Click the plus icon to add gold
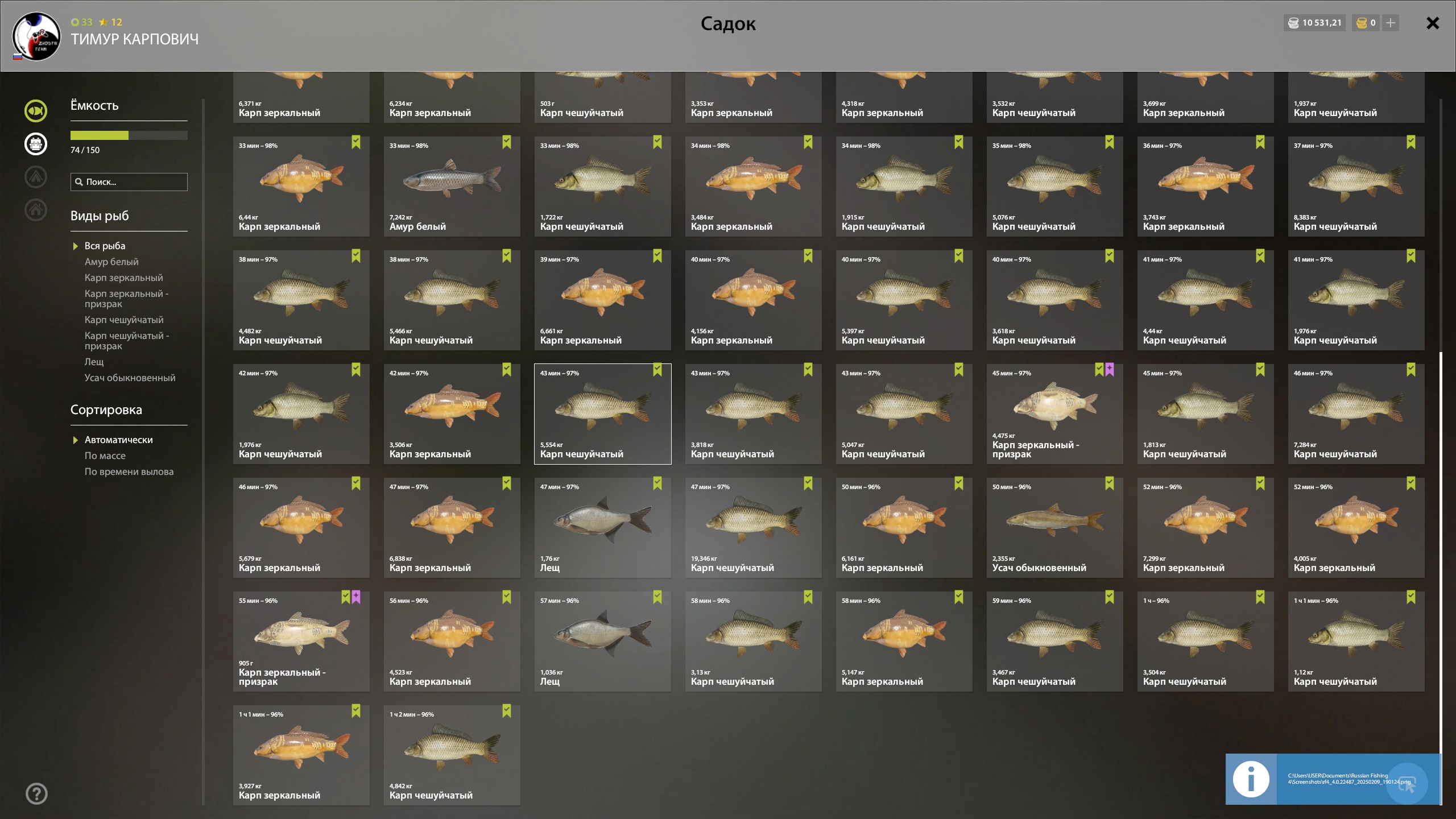Image resolution: width=1456 pixels, height=819 pixels. pyautogui.click(x=1391, y=23)
